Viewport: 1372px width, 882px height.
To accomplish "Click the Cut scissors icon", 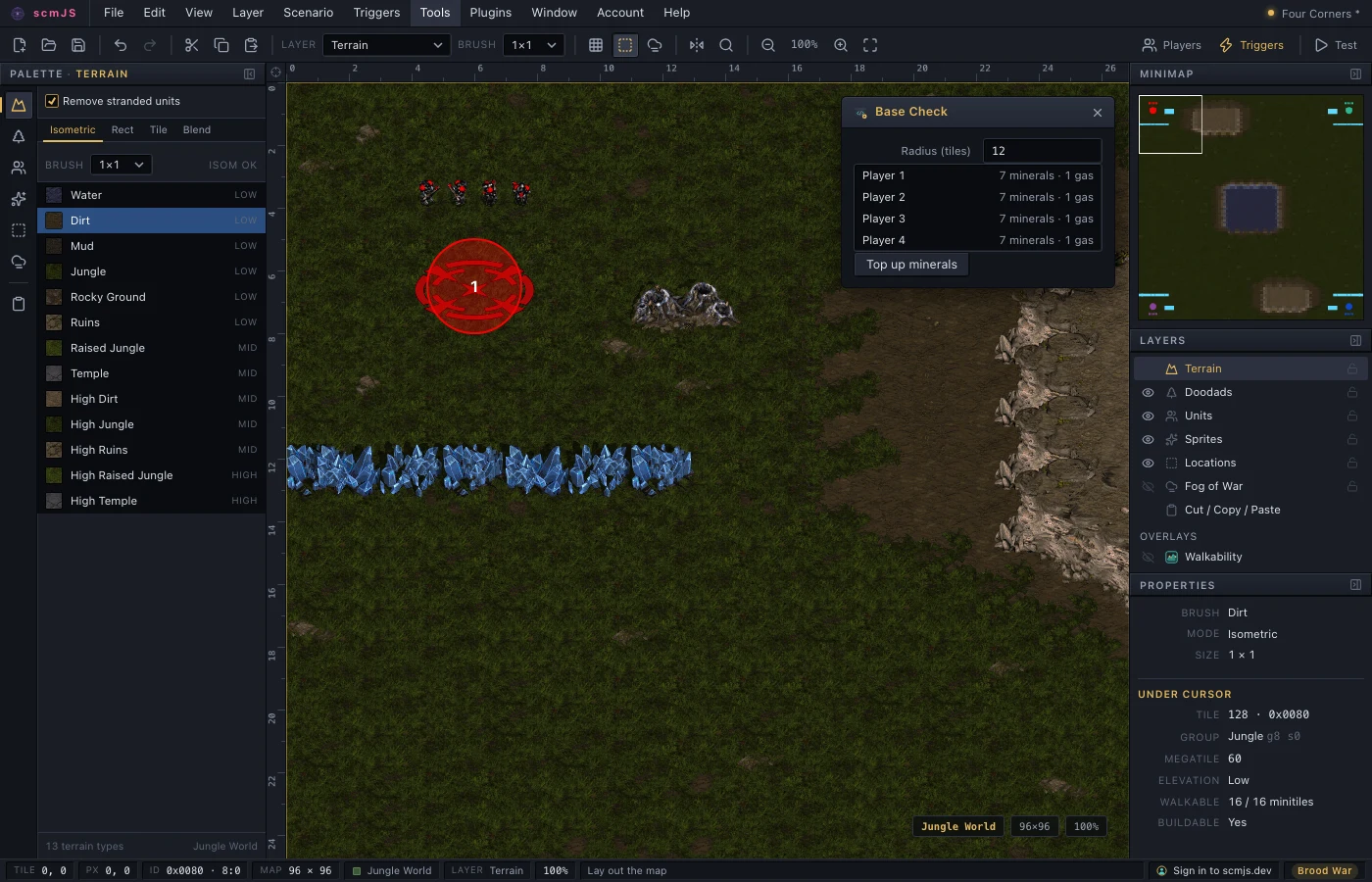I will click(191, 45).
